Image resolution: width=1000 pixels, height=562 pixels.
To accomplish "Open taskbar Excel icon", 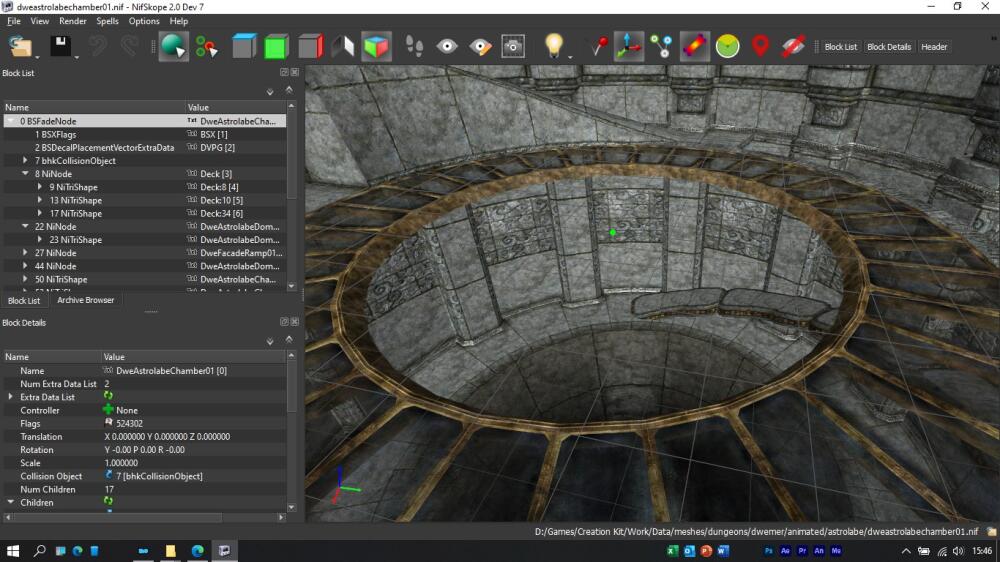I will click(x=672, y=551).
